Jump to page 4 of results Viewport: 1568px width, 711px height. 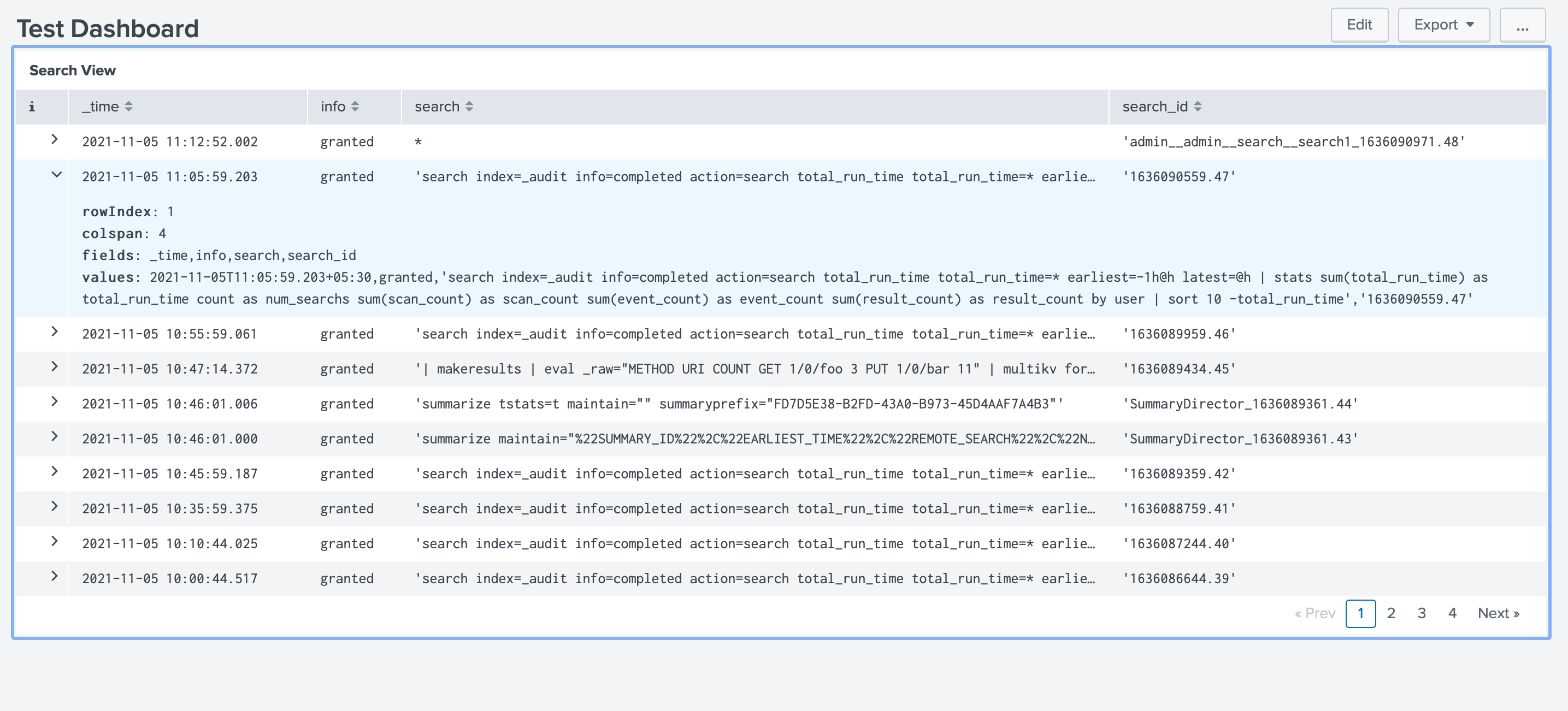click(x=1452, y=613)
